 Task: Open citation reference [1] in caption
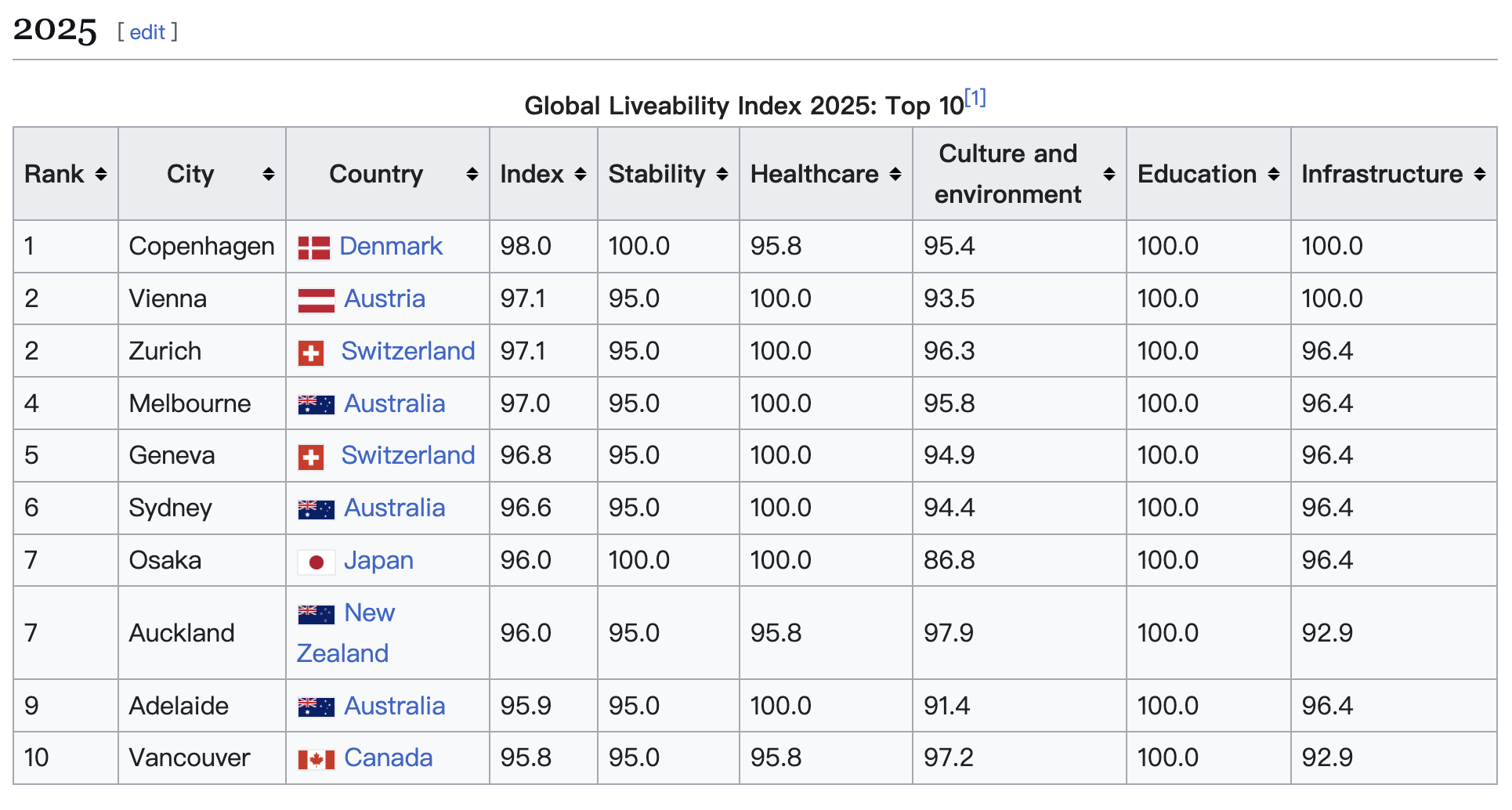pos(975,99)
